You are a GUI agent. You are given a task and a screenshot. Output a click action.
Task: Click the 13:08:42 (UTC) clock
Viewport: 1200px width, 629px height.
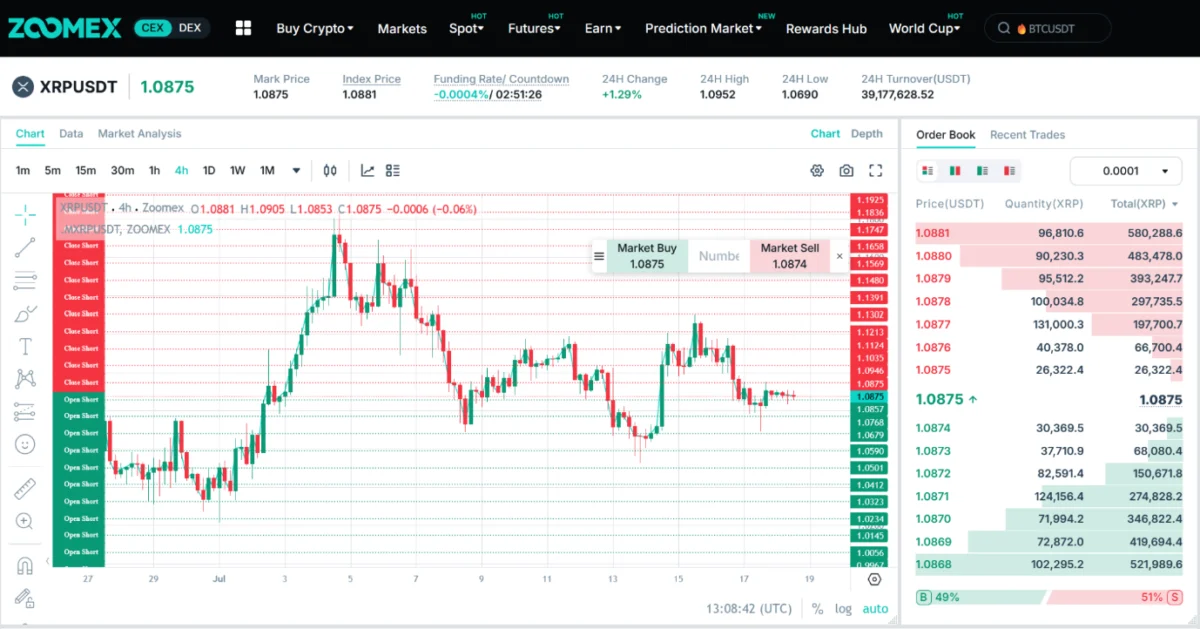(x=749, y=608)
